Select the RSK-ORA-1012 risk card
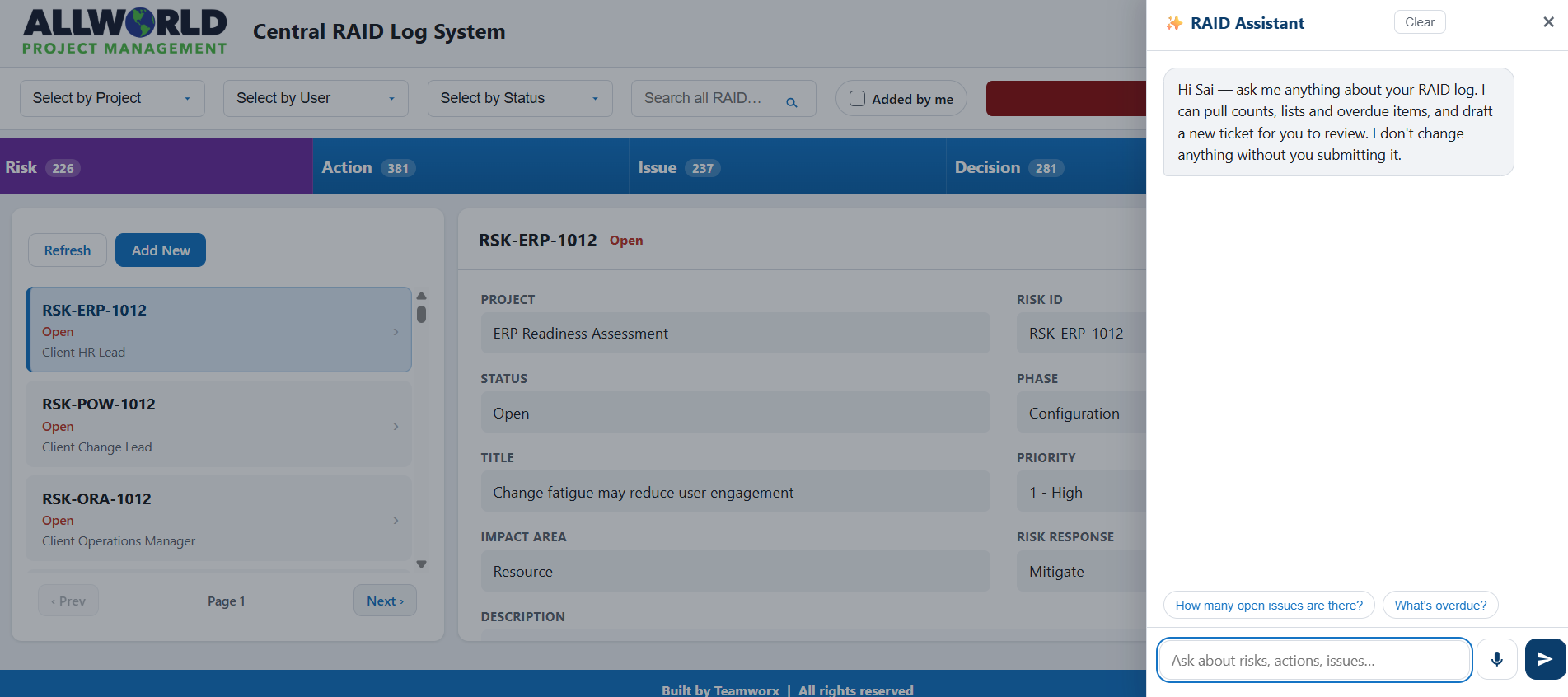This screenshot has height=697, width=1568. pos(218,518)
